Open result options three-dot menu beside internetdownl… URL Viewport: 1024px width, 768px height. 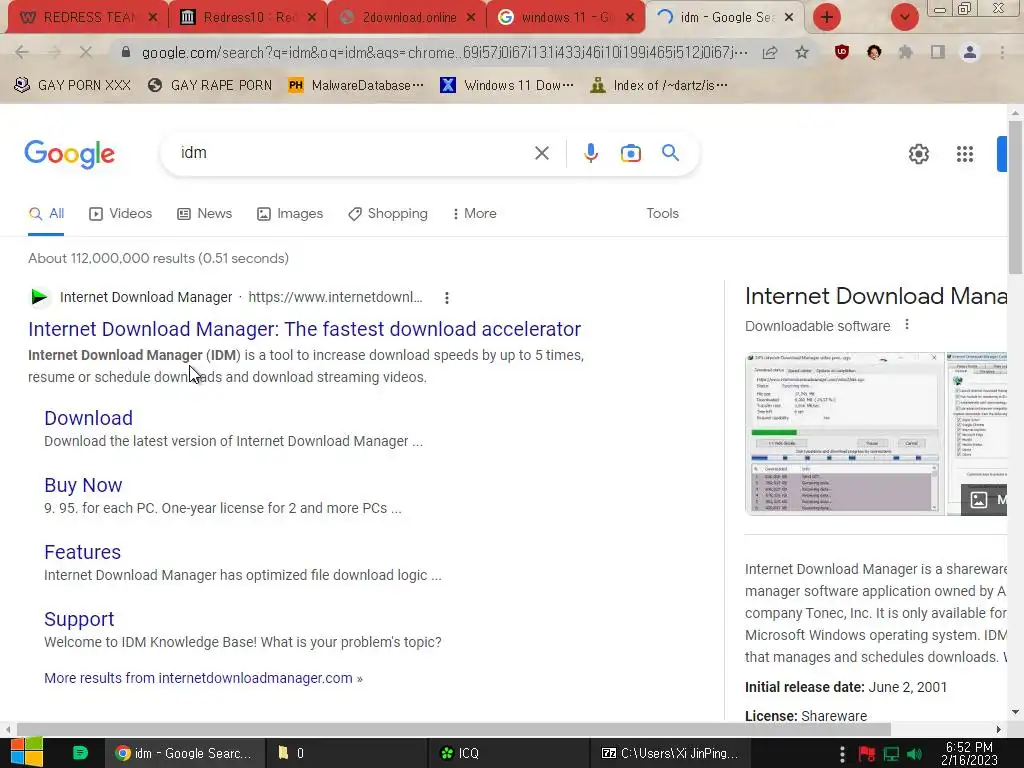447,298
